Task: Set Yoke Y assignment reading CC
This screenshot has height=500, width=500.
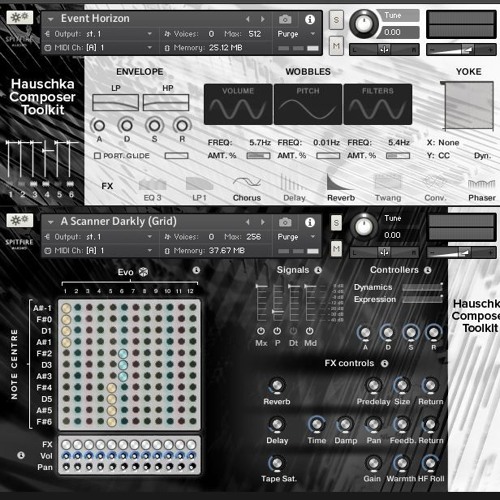Action: pos(444,156)
